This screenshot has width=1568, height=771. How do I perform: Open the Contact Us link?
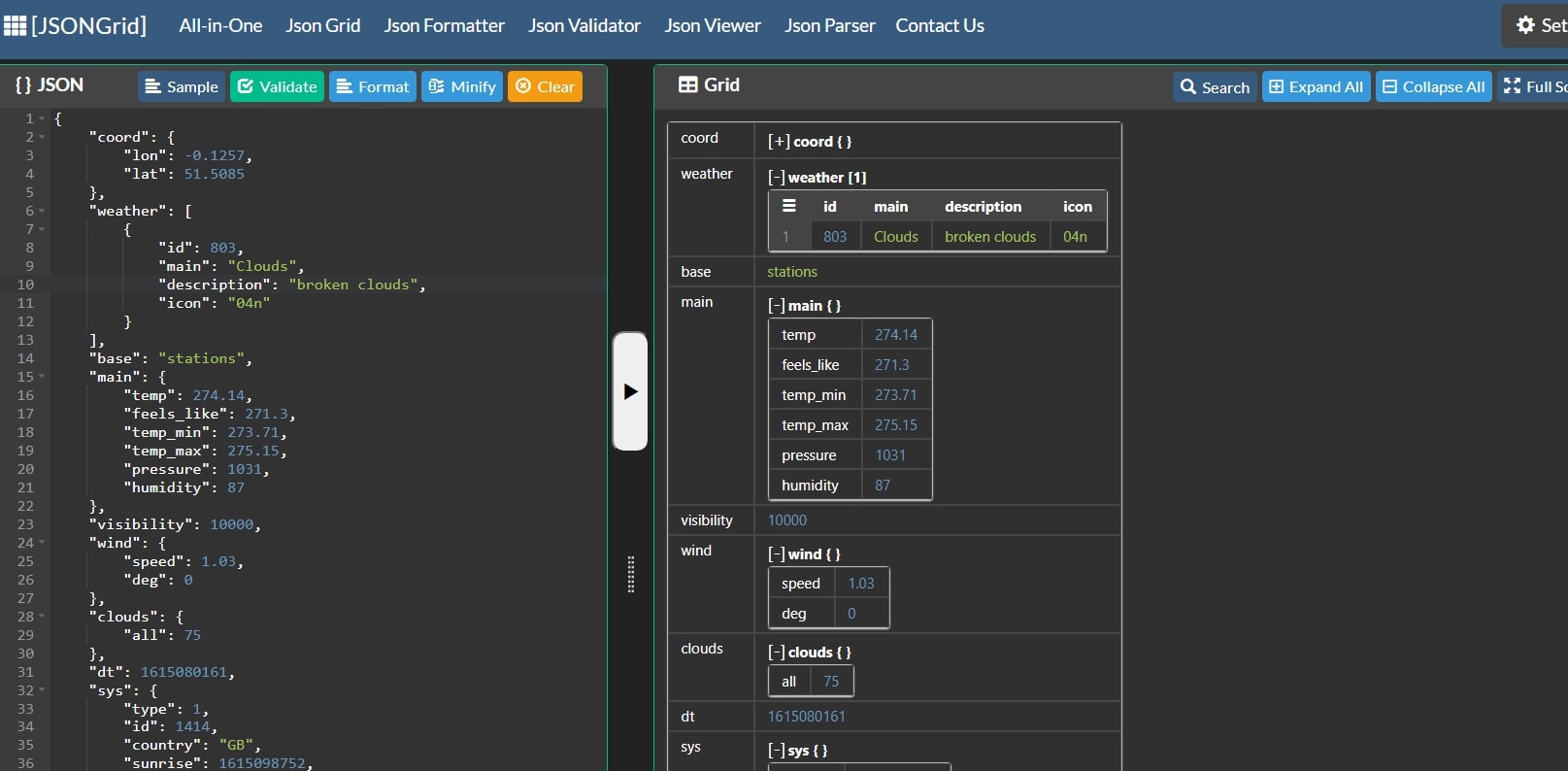pos(939,25)
